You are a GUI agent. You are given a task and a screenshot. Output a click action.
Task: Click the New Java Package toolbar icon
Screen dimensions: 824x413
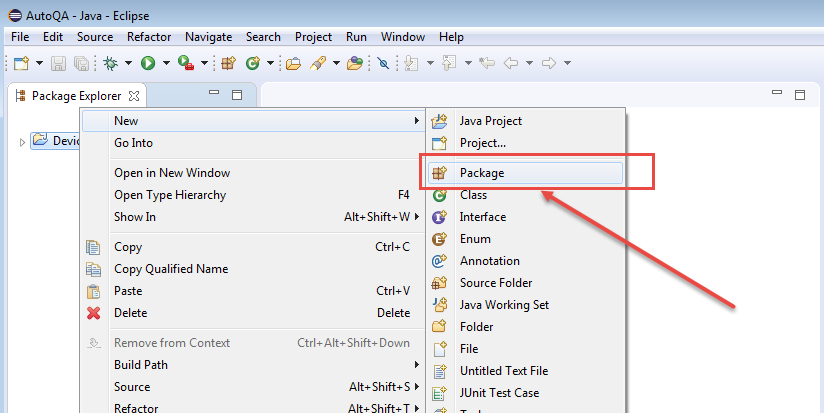(229, 63)
